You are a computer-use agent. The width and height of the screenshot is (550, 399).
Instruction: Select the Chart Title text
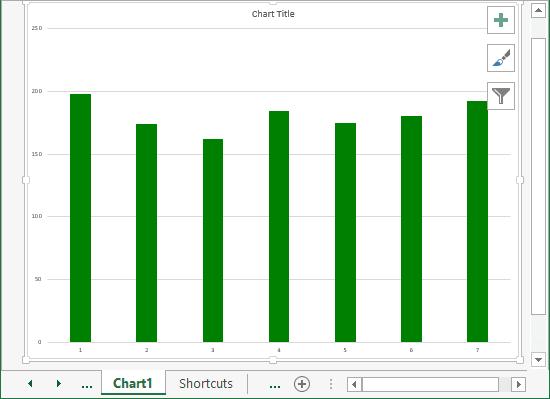point(273,14)
